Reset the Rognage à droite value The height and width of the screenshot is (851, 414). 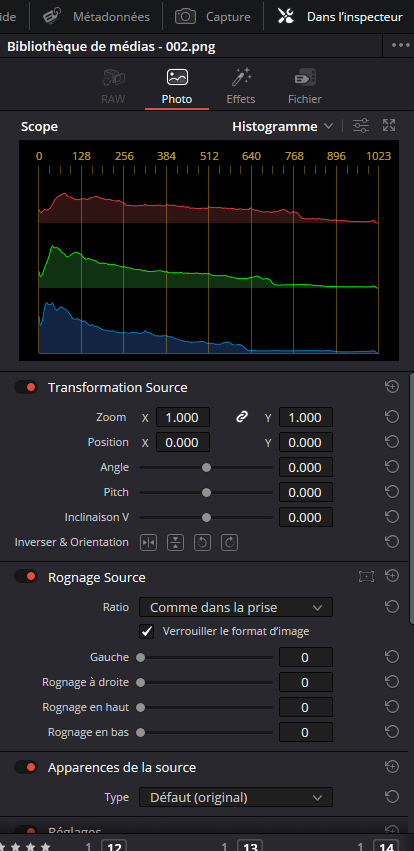(x=392, y=682)
